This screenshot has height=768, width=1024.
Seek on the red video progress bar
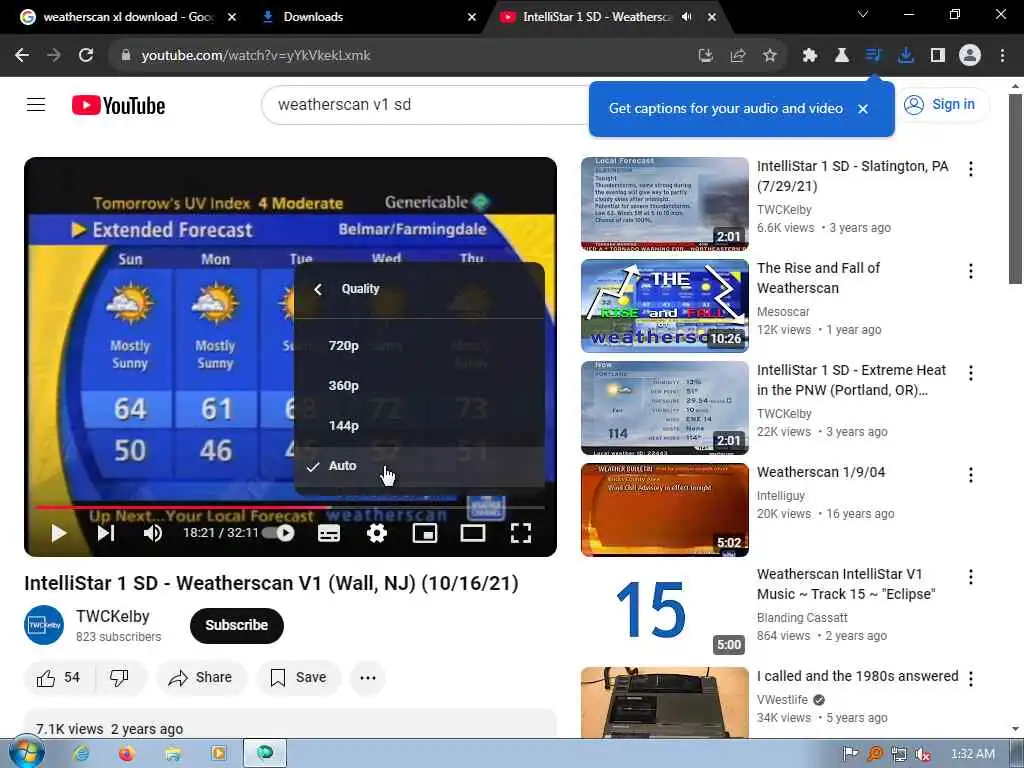(x=290, y=507)
